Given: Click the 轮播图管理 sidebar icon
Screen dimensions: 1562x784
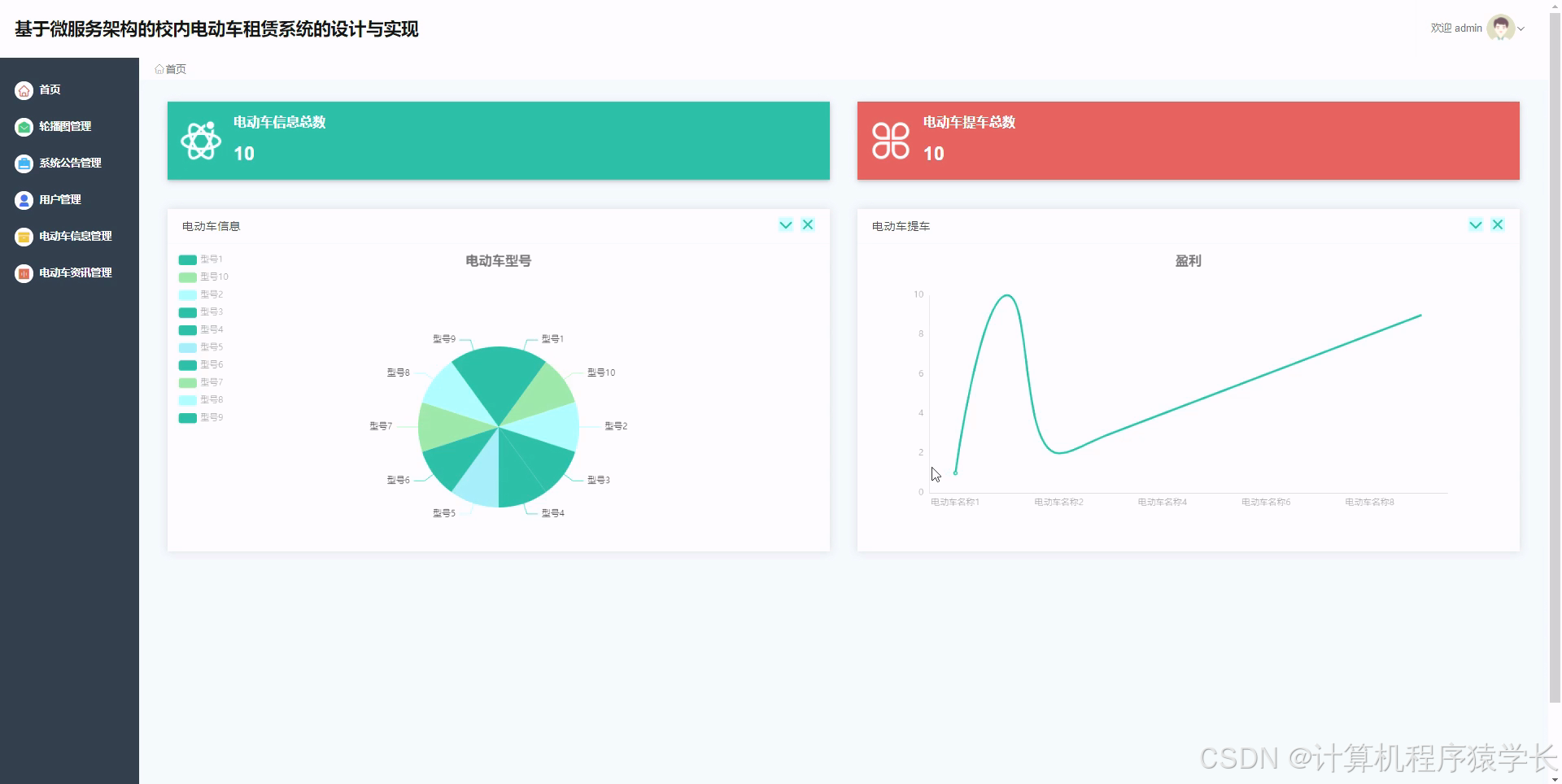Looking at the screenshot, I should (24, 127).
